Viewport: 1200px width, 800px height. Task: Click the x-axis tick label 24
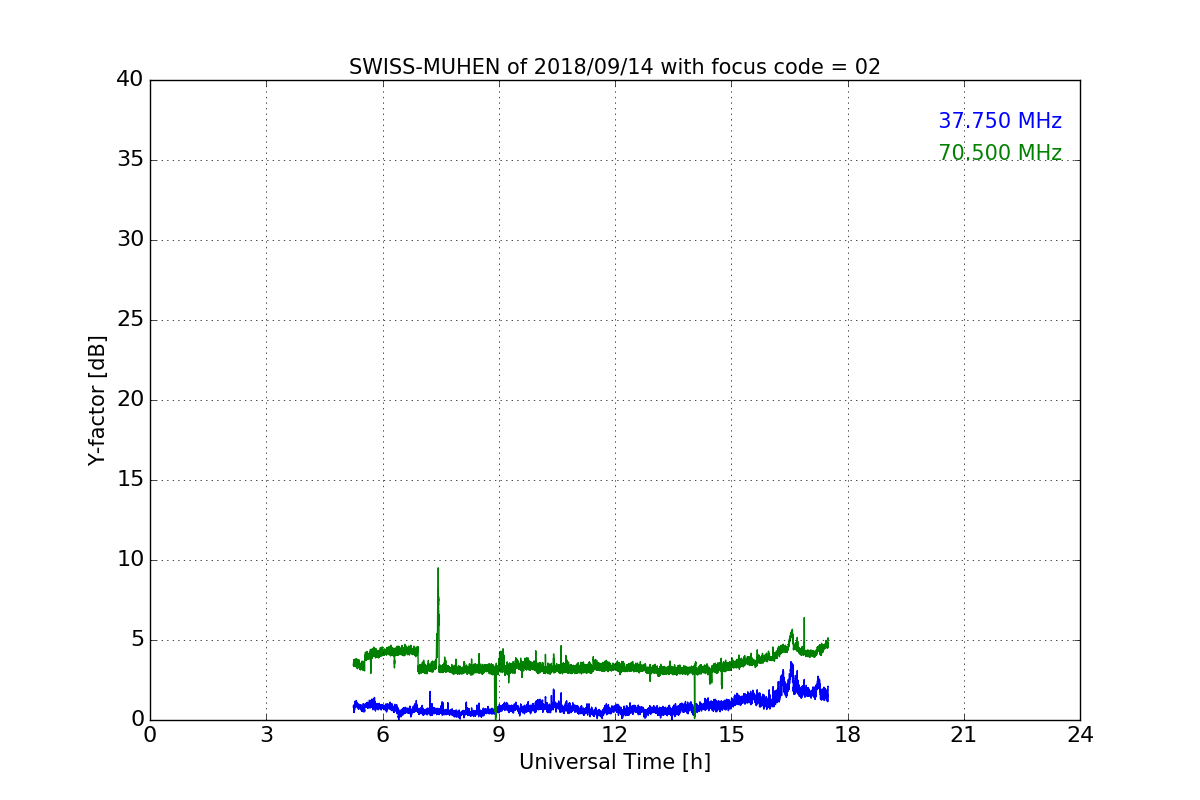click(x=1080, y=734)
